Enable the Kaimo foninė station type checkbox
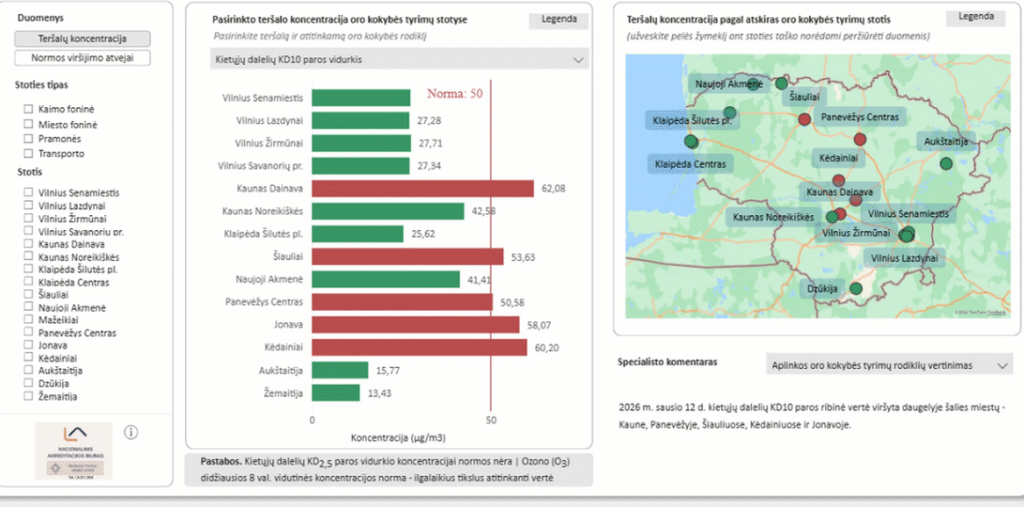 [28, 108]
